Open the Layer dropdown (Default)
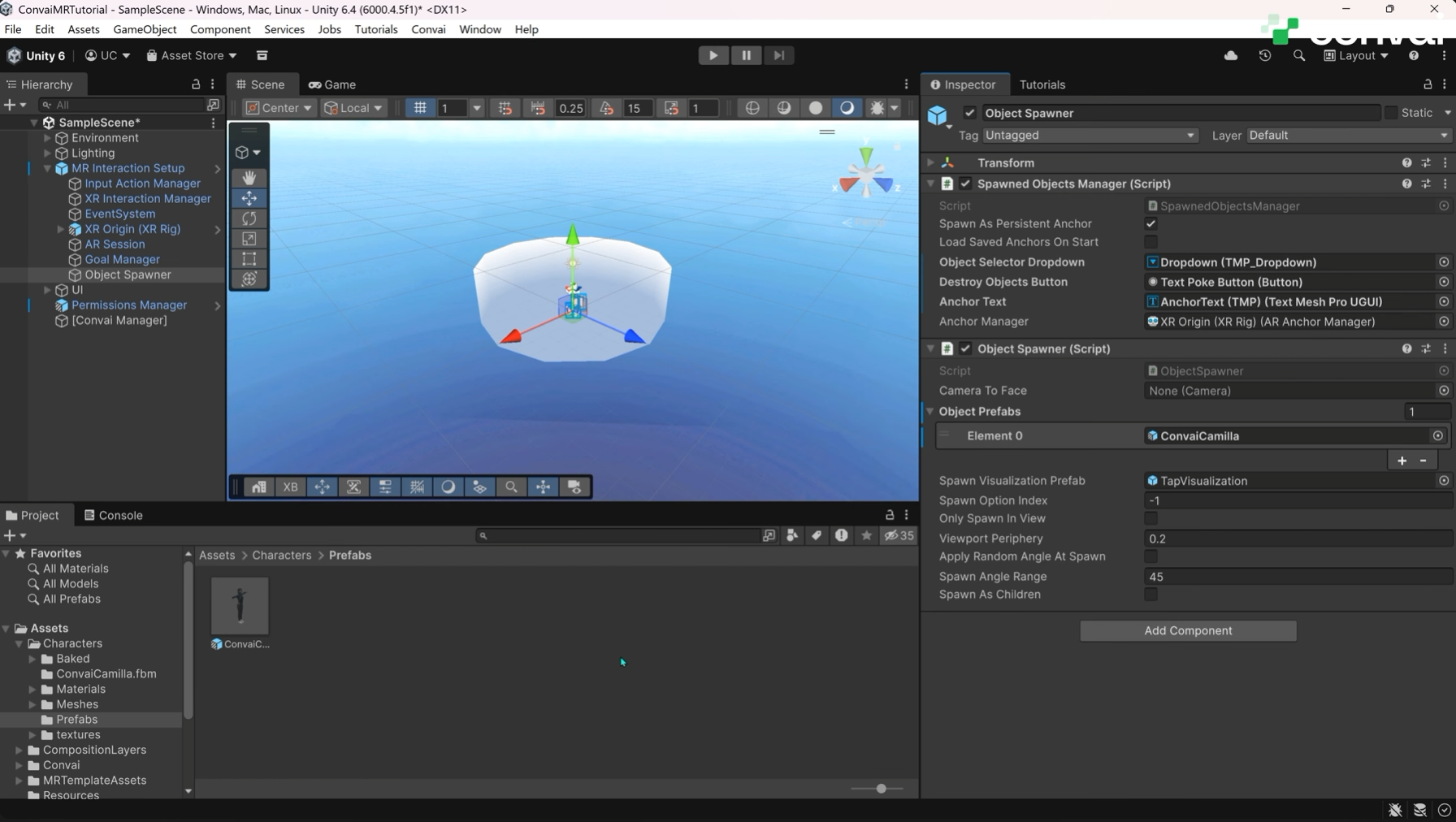 1348,136
